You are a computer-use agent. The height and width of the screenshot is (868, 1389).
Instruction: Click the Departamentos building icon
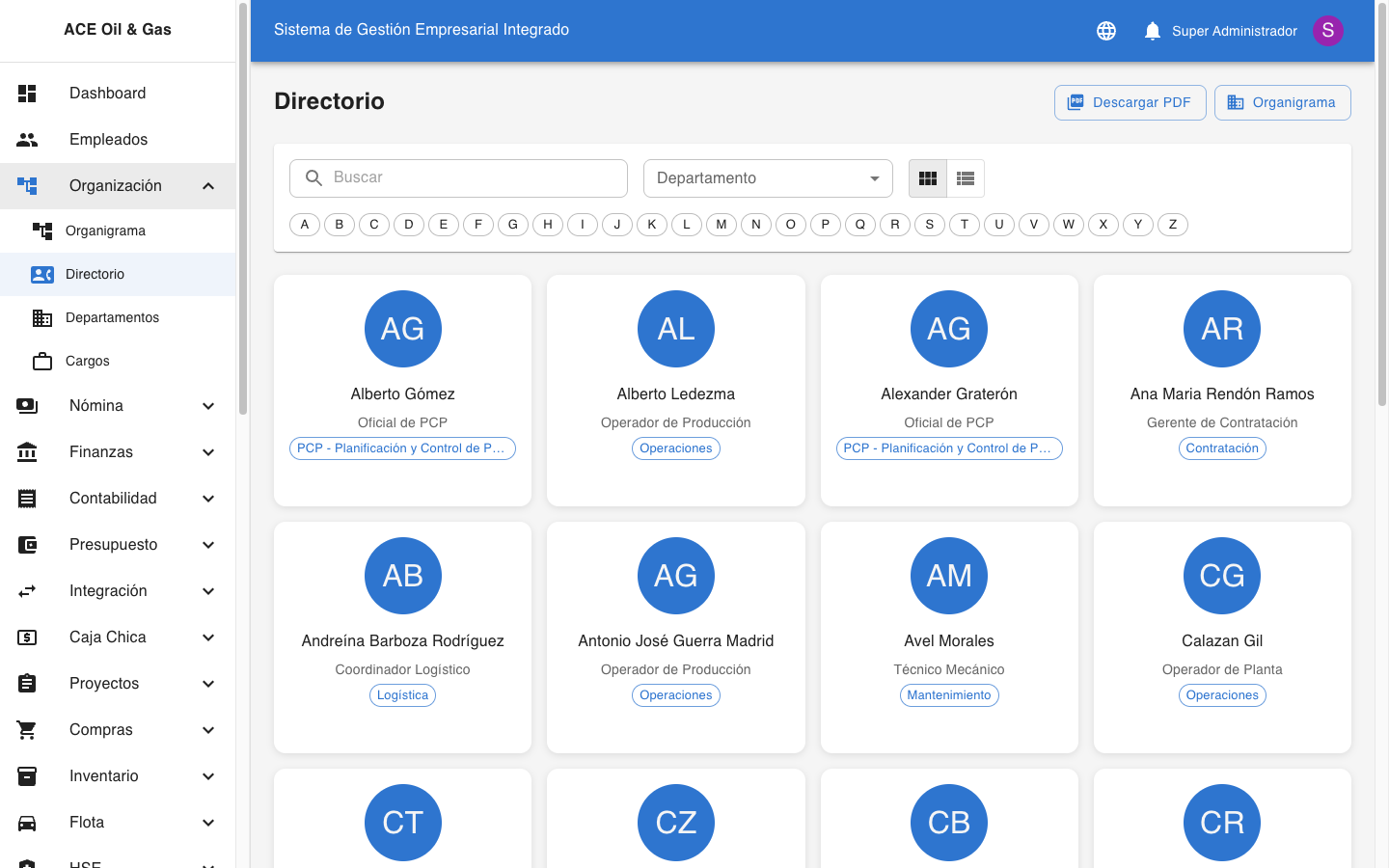[x=42, y=318]
